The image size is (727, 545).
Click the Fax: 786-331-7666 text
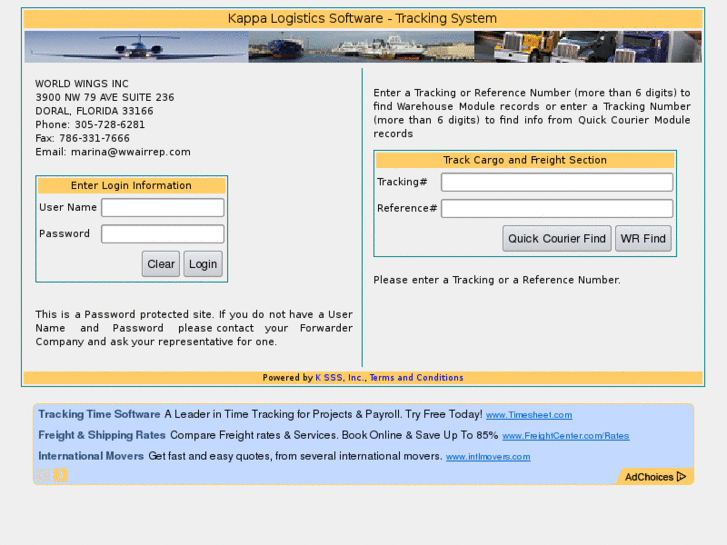[x=83, y=138]
